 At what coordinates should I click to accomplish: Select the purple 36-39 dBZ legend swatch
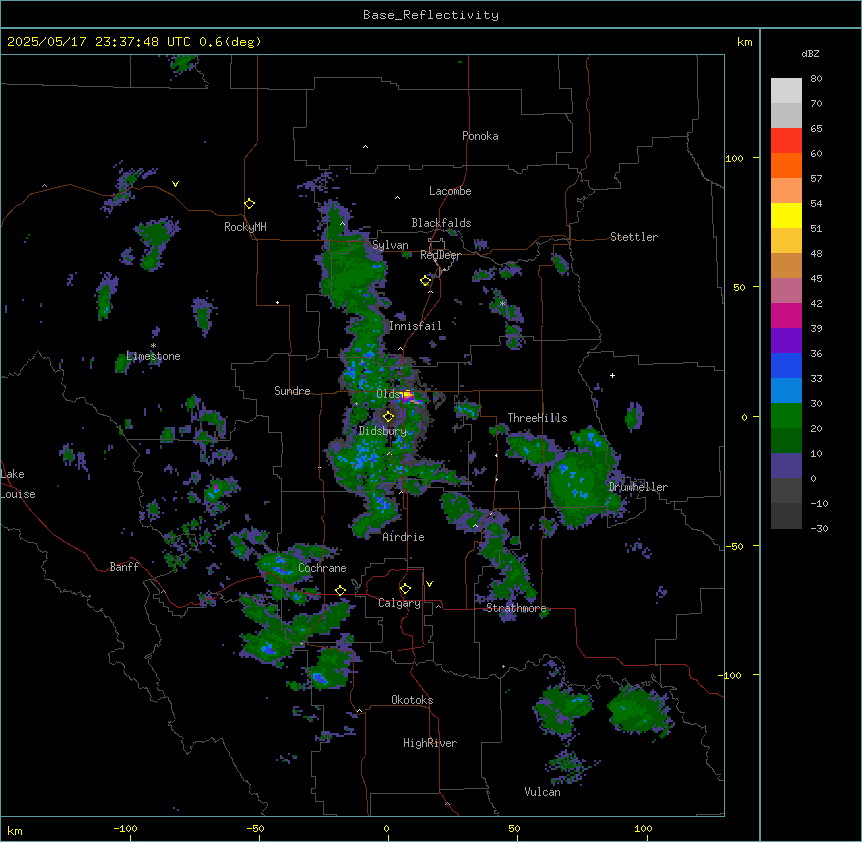coord(786,341)
